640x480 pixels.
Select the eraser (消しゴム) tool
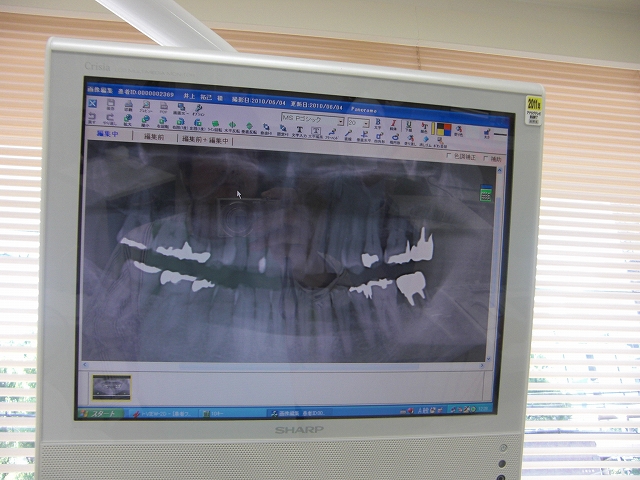pyautogui.click(x=425, y=139)
